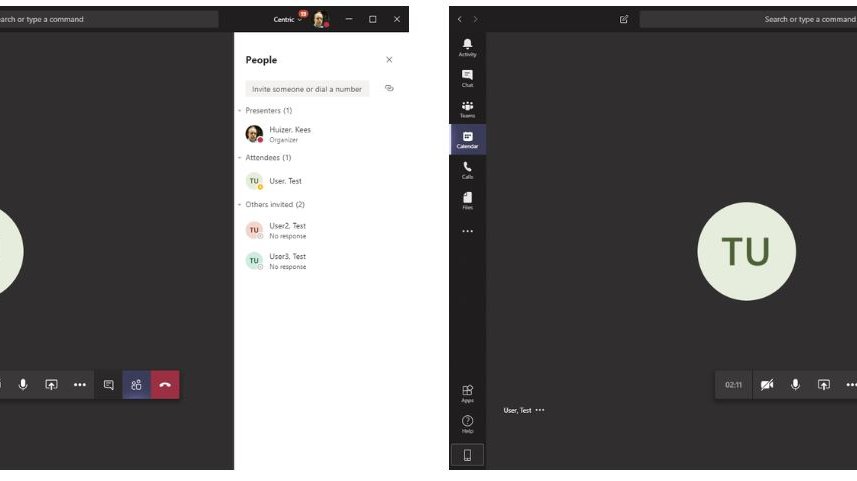This screenshot has height=481, width=857.
Task: Open Help in the sidebar
Action: pos(467,424)
